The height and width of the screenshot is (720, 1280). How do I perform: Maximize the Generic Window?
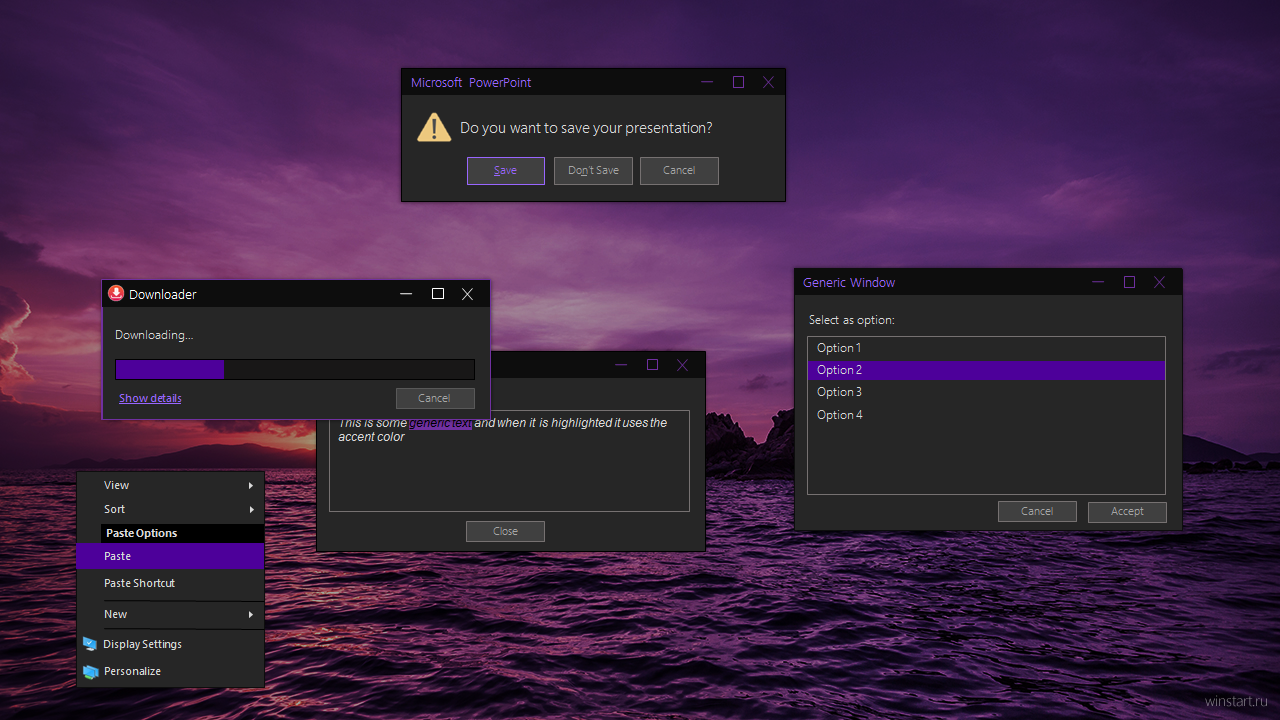1129,282
